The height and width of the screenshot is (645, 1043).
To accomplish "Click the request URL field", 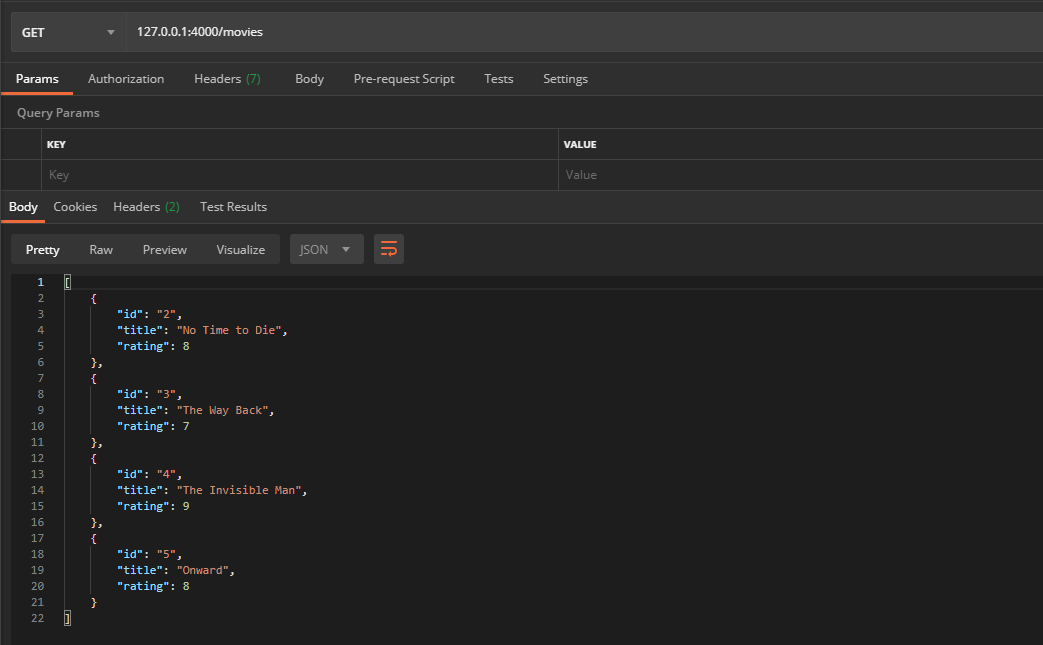I will pyautogui.click(x=580, y=32).
